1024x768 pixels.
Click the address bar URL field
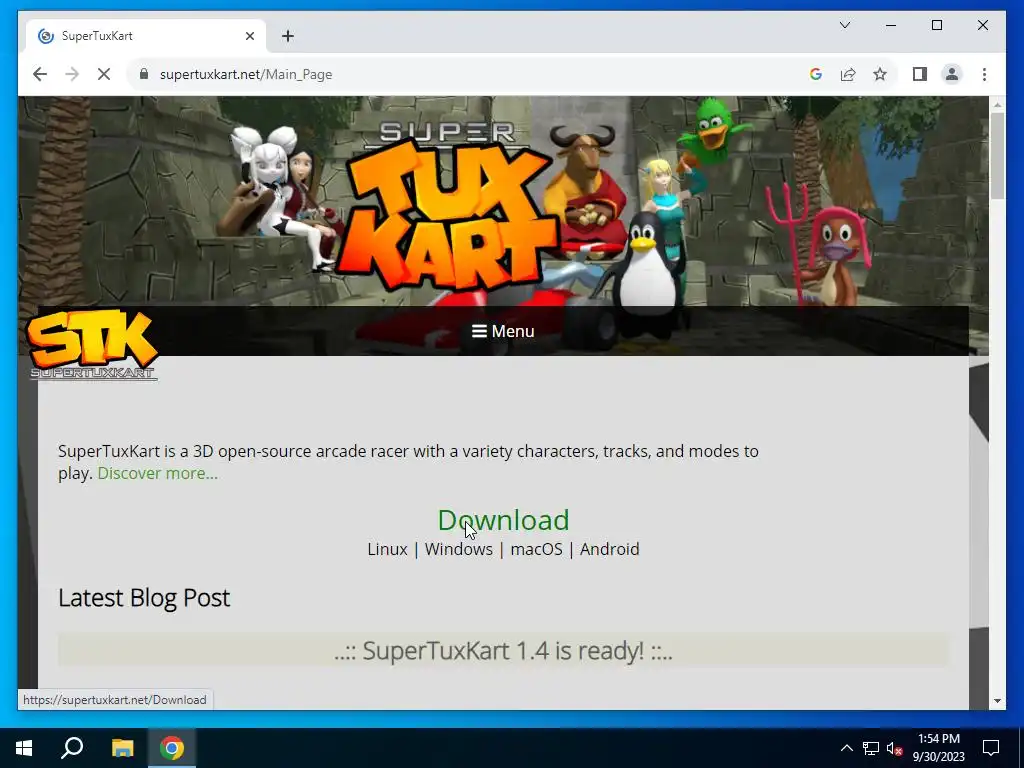470,74
